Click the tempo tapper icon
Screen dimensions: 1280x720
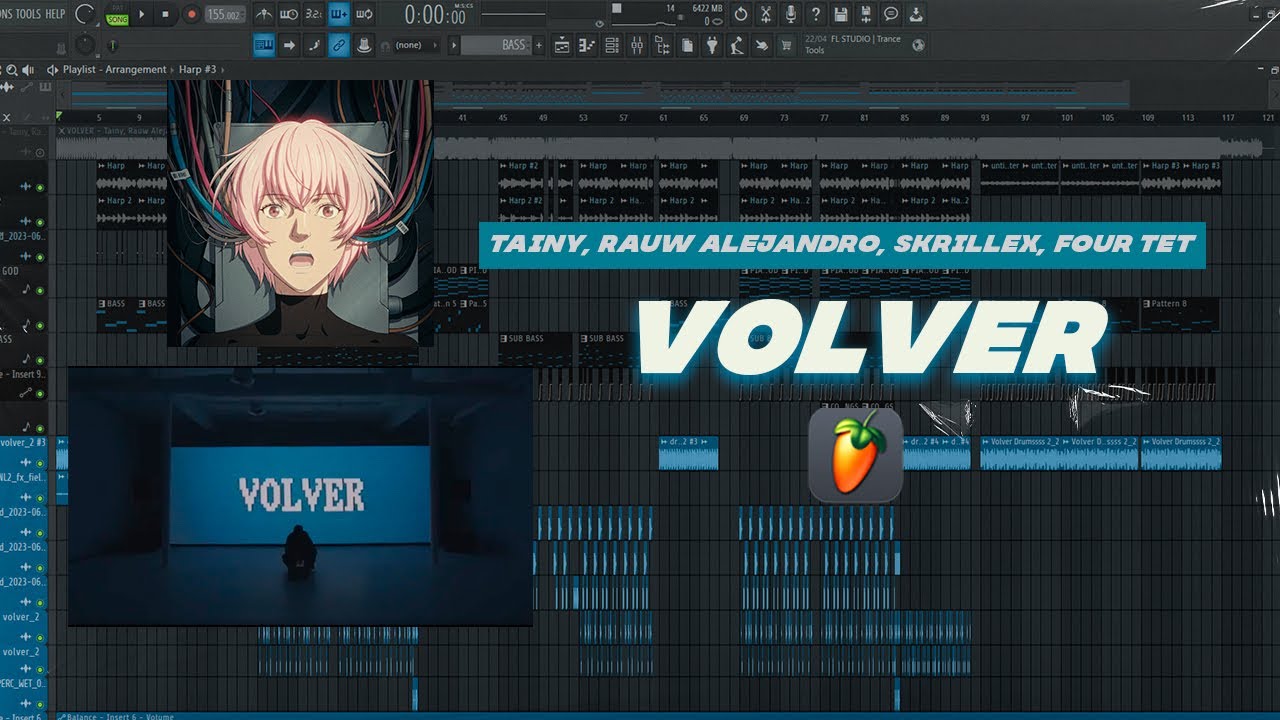(737, 46)
